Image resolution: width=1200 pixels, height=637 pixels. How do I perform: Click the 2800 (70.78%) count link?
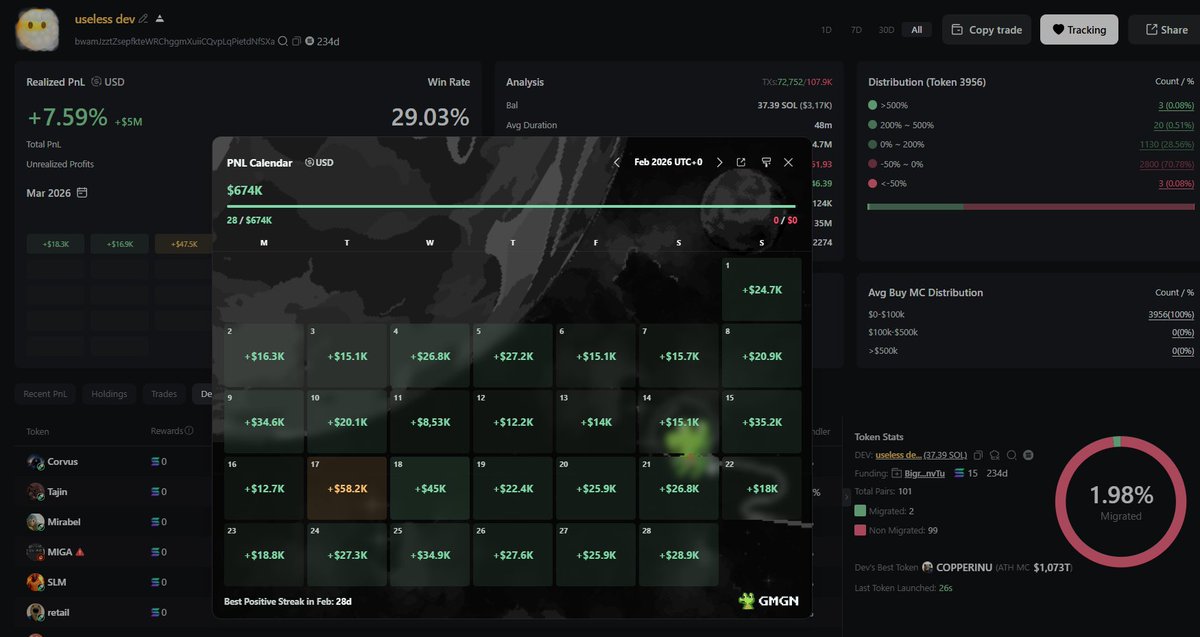point(1168,164)
